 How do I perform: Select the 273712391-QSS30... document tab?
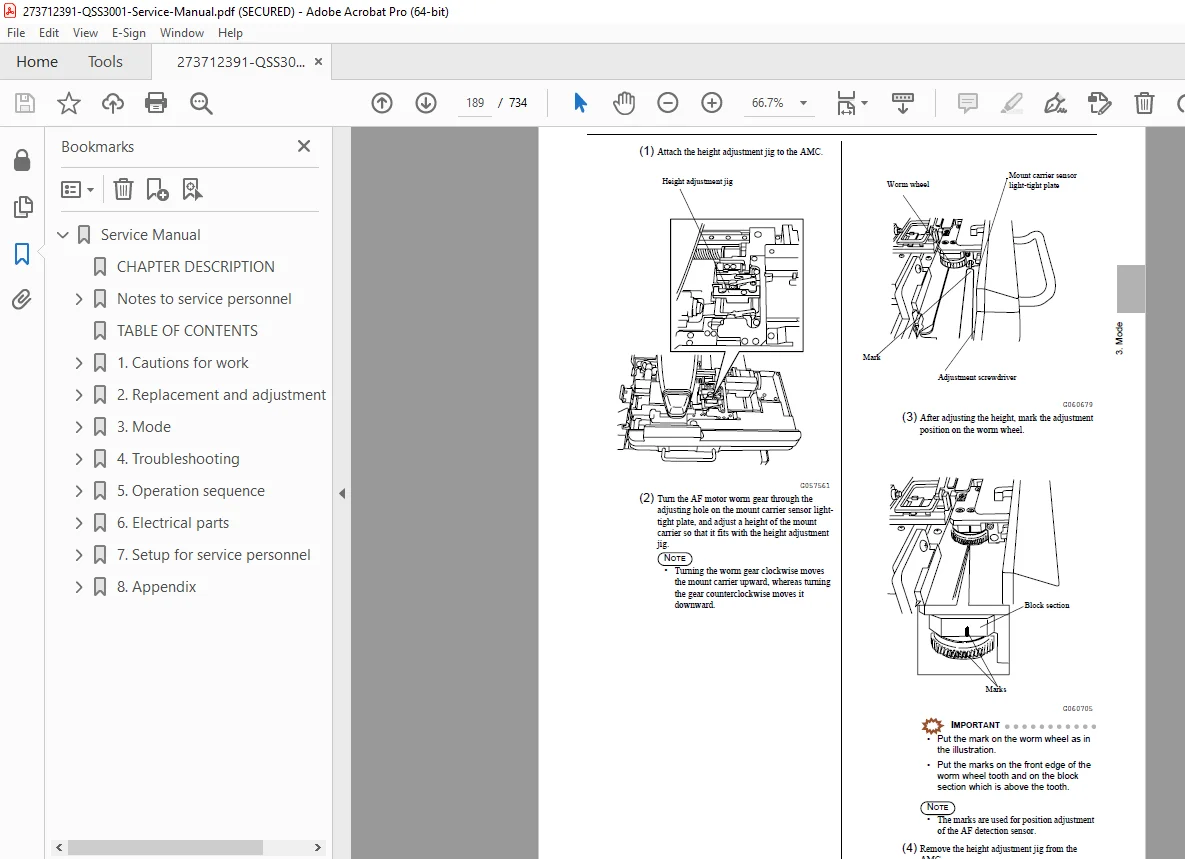coord(240,62)
